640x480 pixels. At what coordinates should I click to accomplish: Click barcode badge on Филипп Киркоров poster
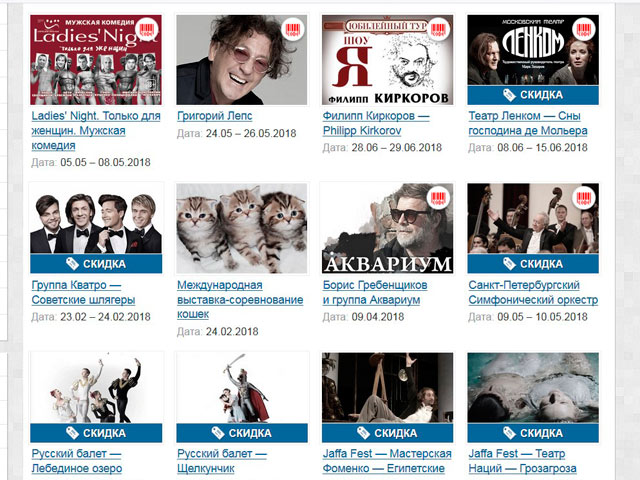click(x=438, y=29)
